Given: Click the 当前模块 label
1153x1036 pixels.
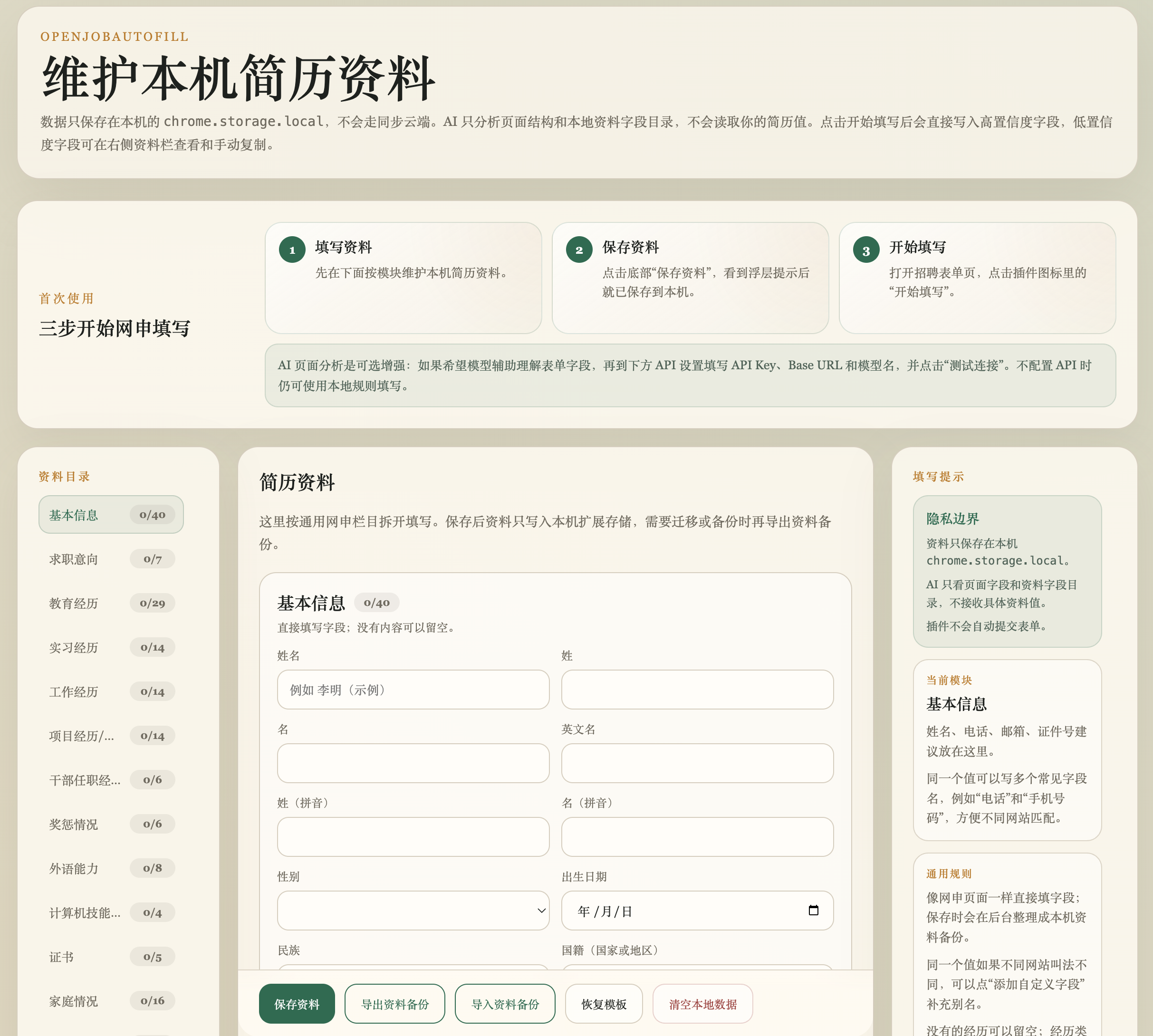Looking at the screenshot, I should coord(949,680).
